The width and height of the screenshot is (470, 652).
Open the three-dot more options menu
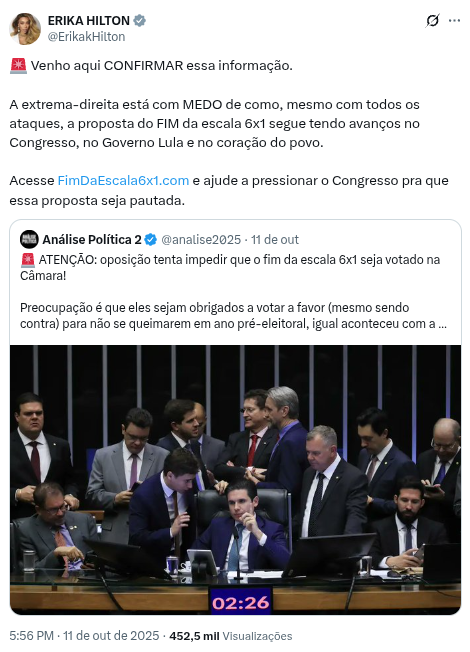click(454, 20)
